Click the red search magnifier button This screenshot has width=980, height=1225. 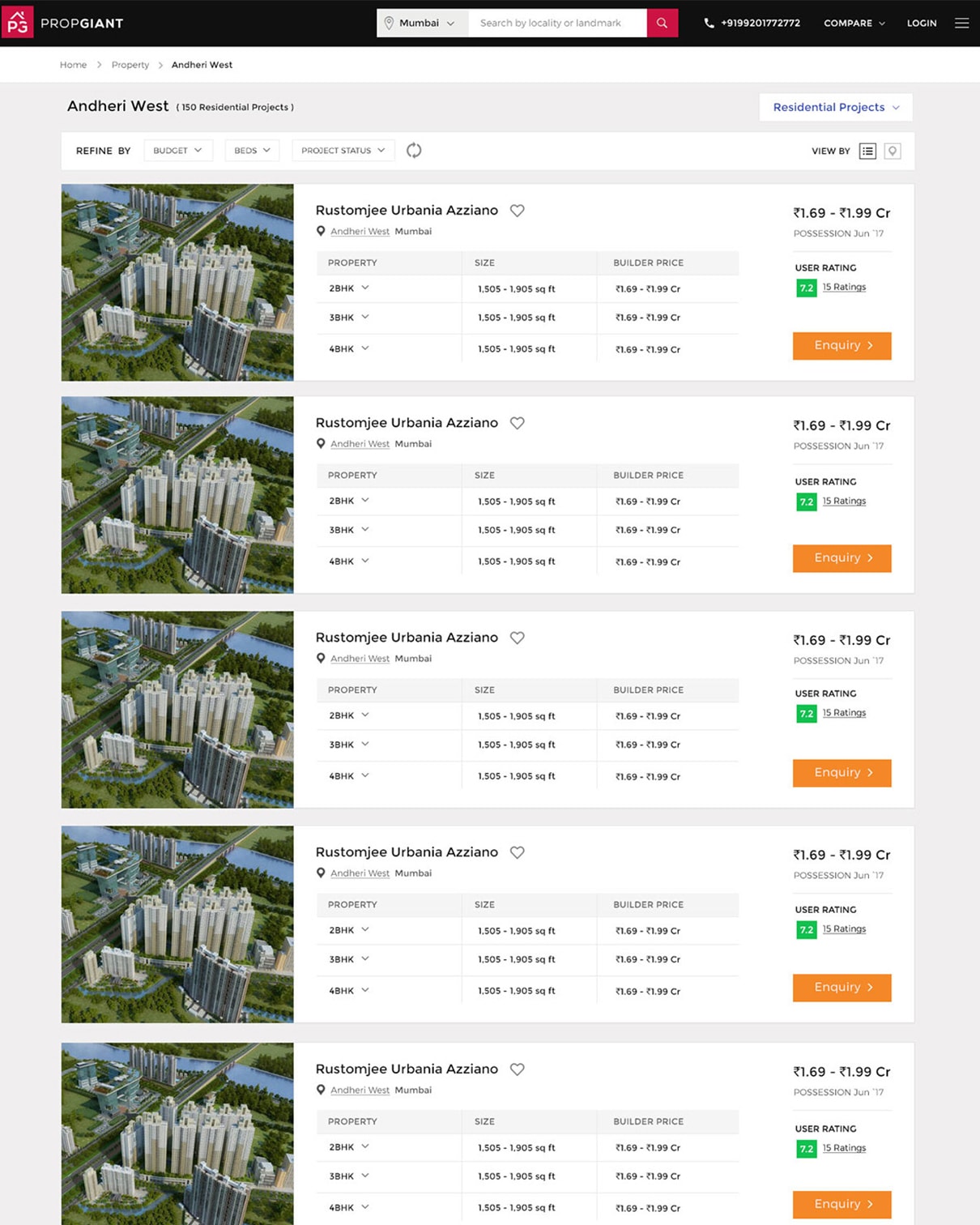point(663,23)
